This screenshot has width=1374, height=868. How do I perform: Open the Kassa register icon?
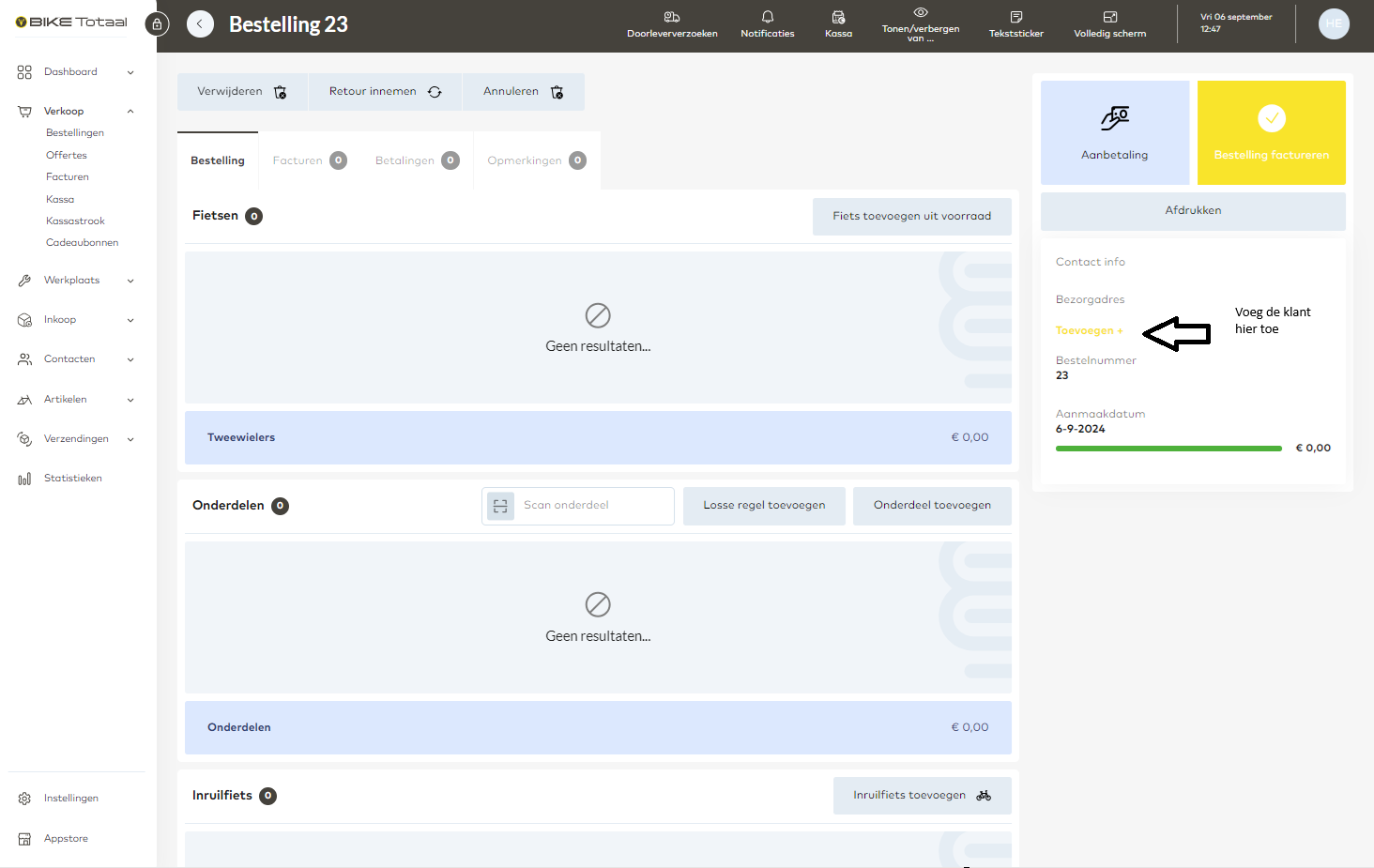pyautogui.click(x=838, y=24)
